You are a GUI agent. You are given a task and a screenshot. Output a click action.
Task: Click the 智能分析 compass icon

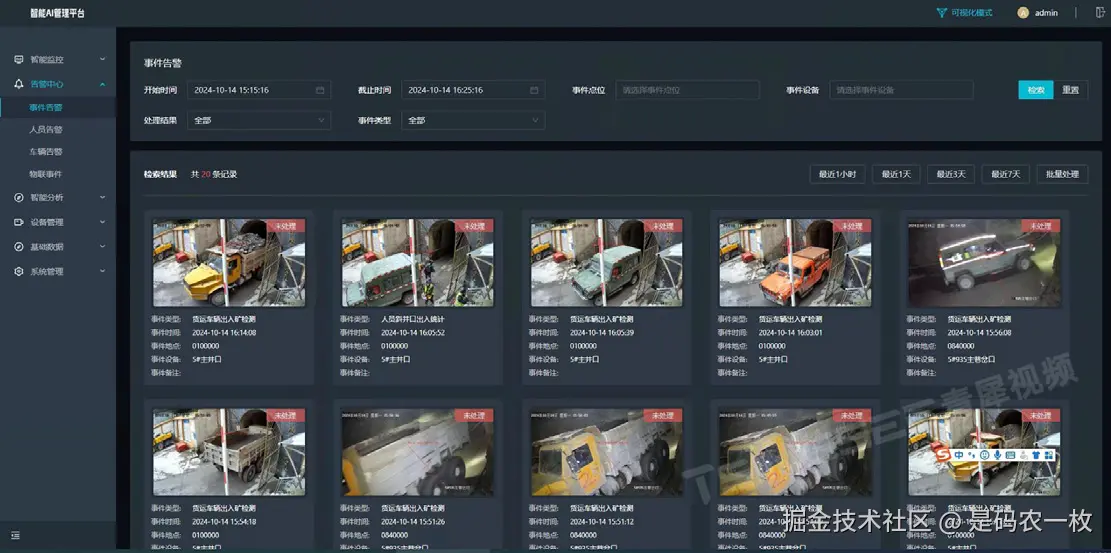(19, 198)
